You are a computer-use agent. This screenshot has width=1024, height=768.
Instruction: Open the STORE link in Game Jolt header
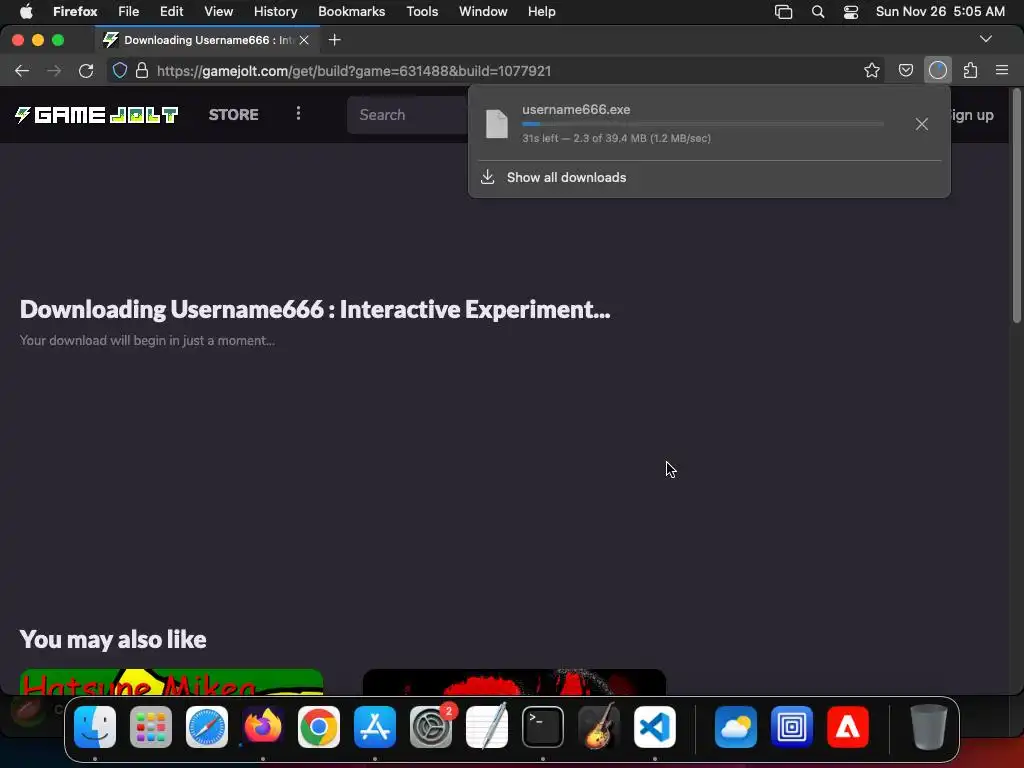233,115
